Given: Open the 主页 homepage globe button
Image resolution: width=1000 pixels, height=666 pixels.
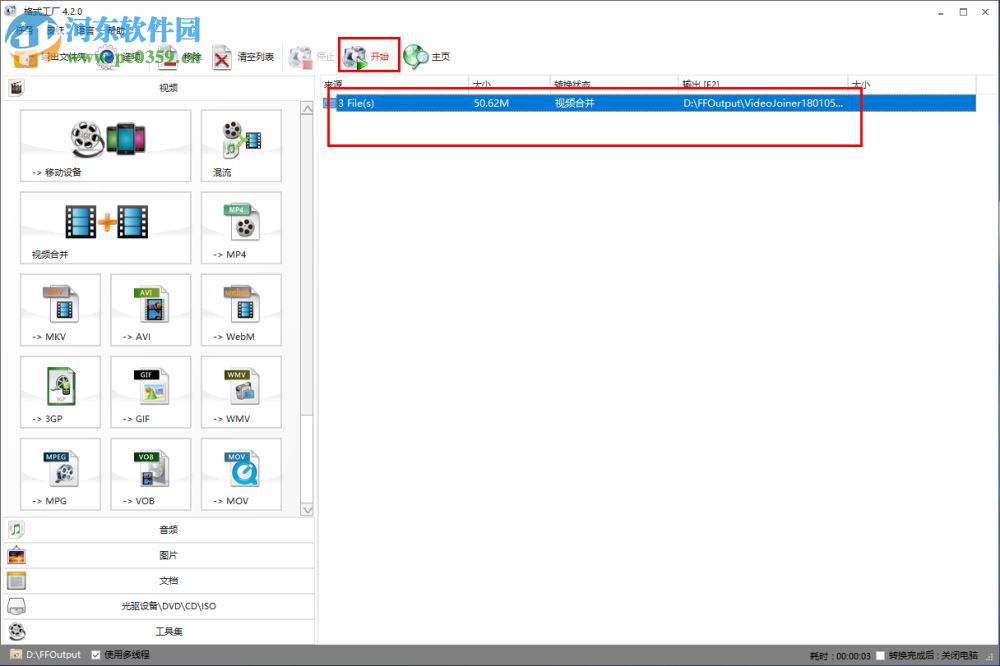Looking at the screenshot, I should (427, 57).
